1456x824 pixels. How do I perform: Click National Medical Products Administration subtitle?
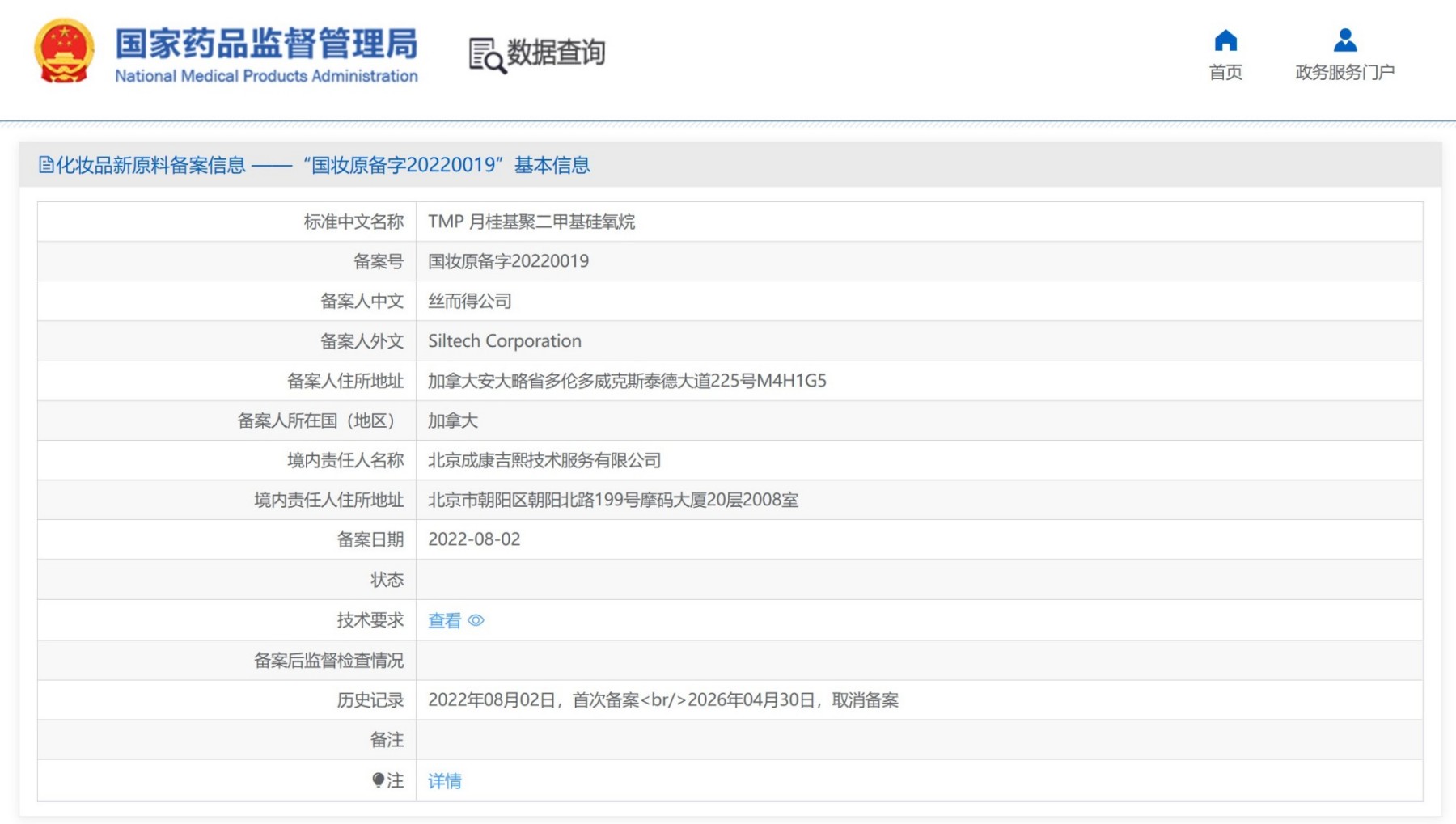click(x=266, y=76)
